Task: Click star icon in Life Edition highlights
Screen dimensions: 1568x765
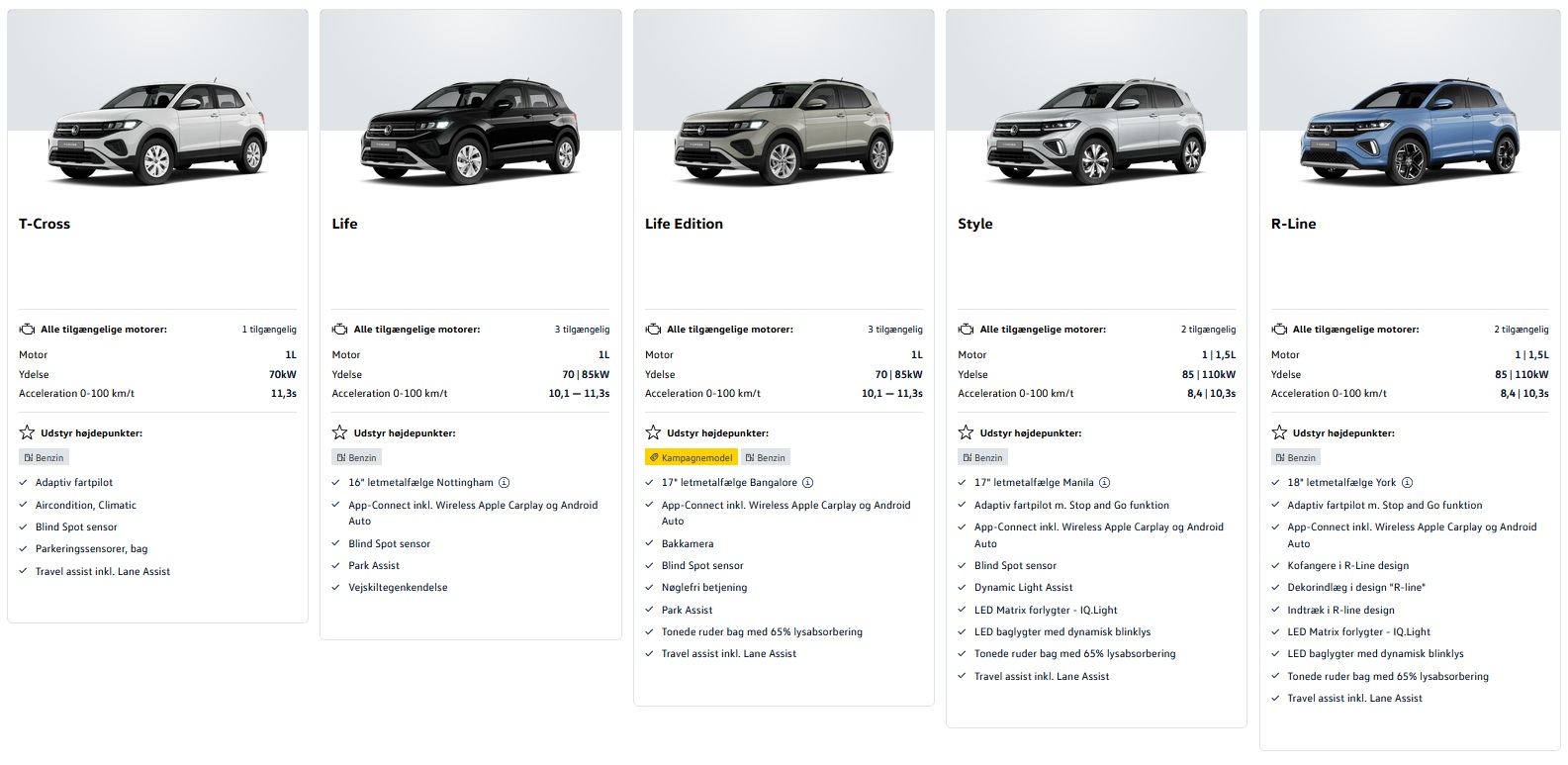Action: [x=653, y=432]
